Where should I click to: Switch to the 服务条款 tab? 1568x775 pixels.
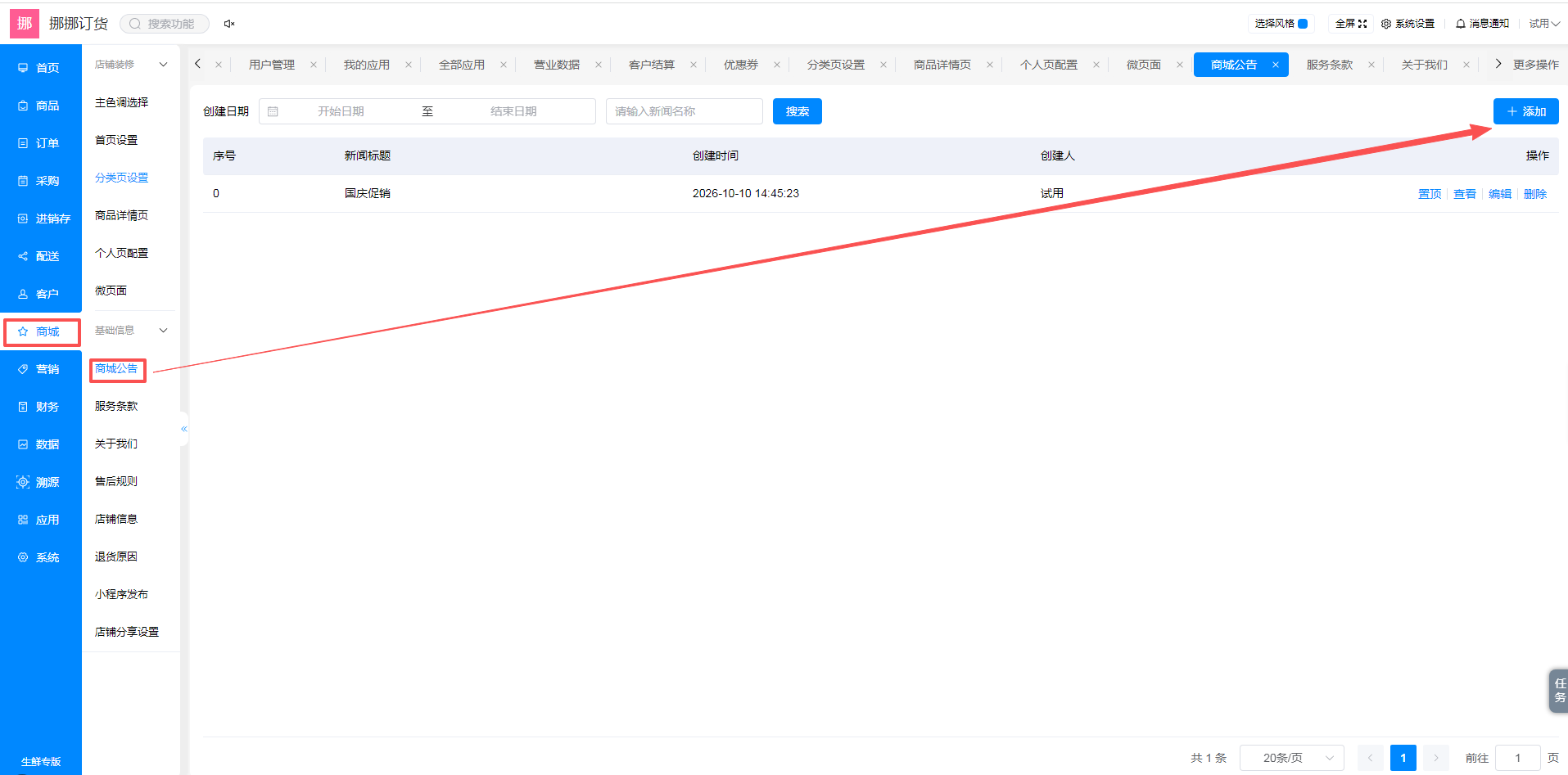tap(1329, 65)
